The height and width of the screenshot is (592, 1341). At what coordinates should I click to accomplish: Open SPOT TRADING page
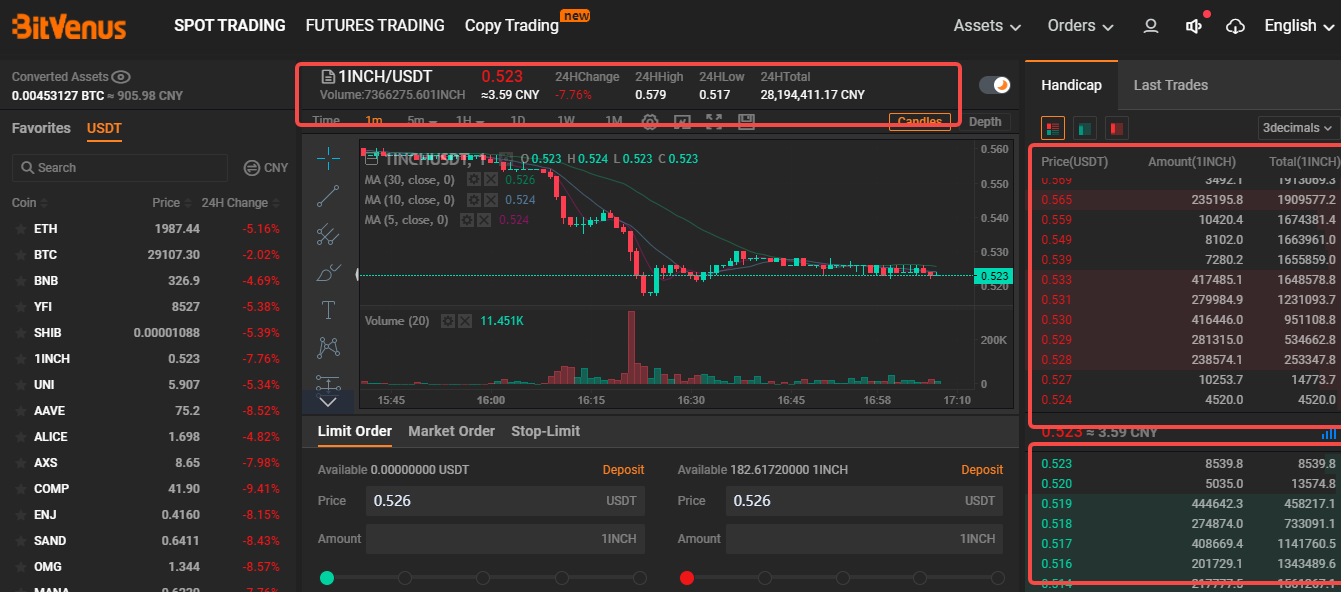coord(230,26)
